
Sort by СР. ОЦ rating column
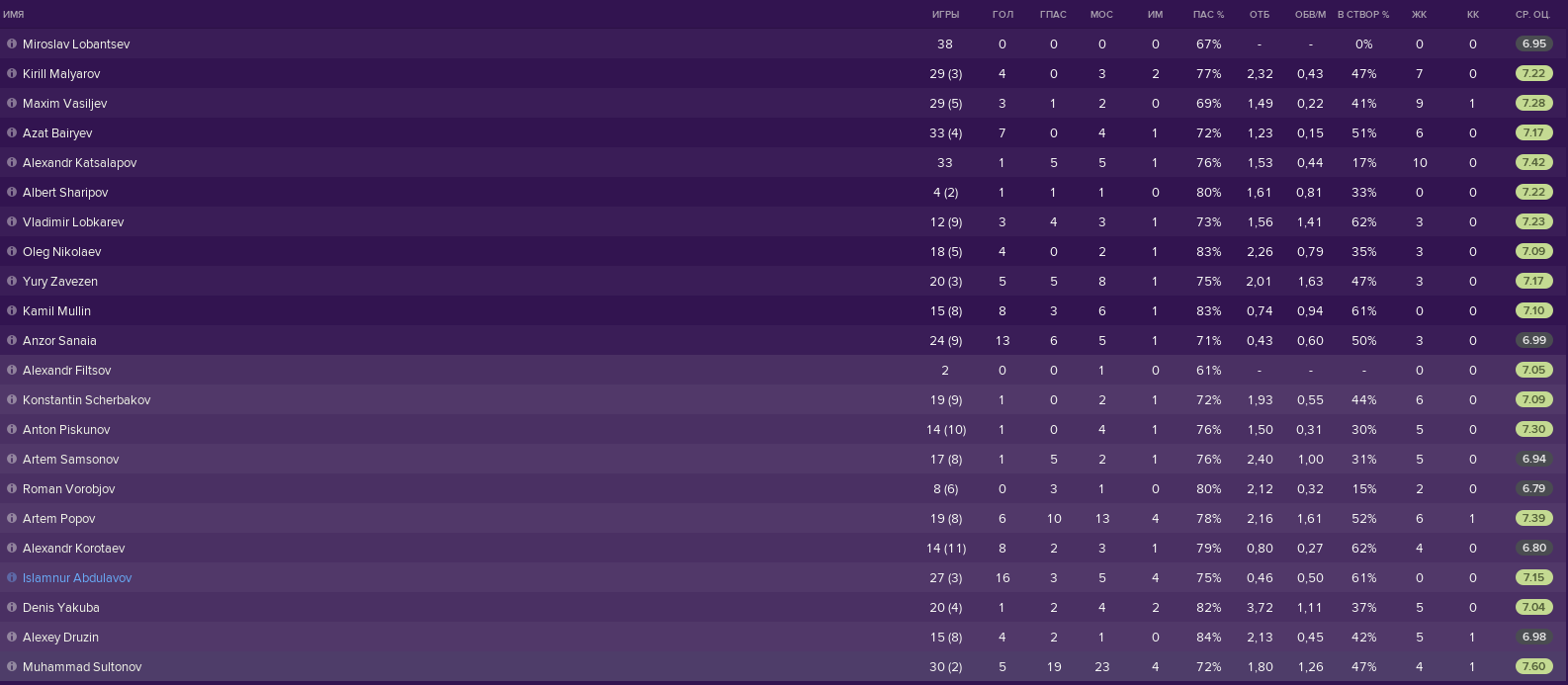[1532, 15]
